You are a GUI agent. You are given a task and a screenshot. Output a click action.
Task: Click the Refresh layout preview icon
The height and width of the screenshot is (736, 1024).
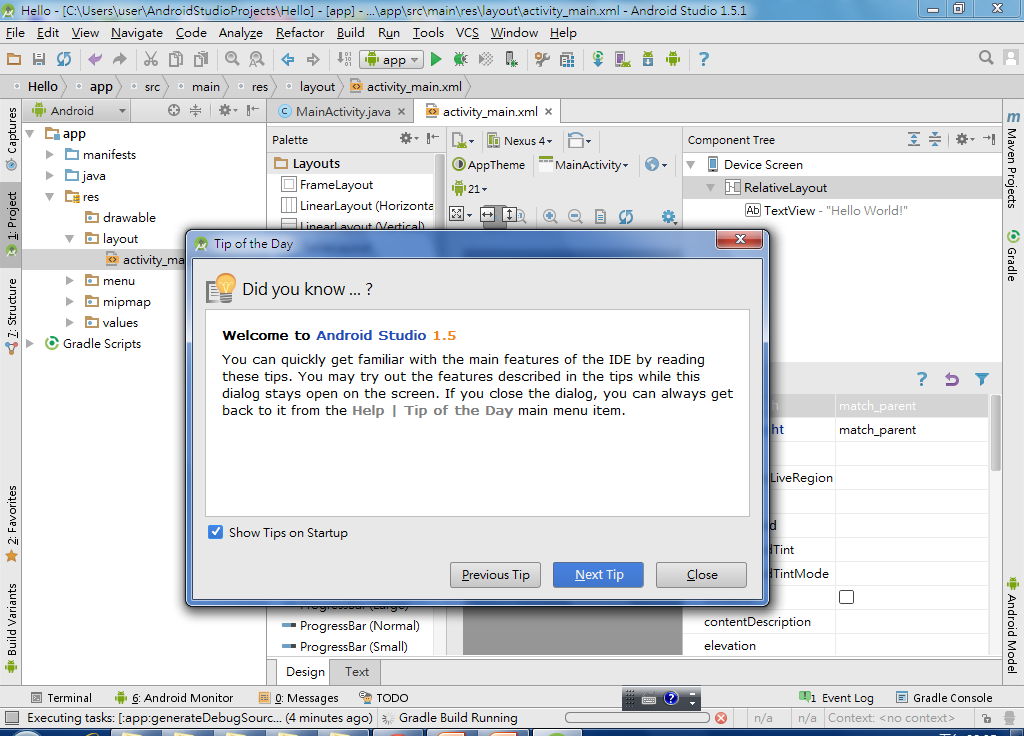pyautogui.click(x=626, y=216)
